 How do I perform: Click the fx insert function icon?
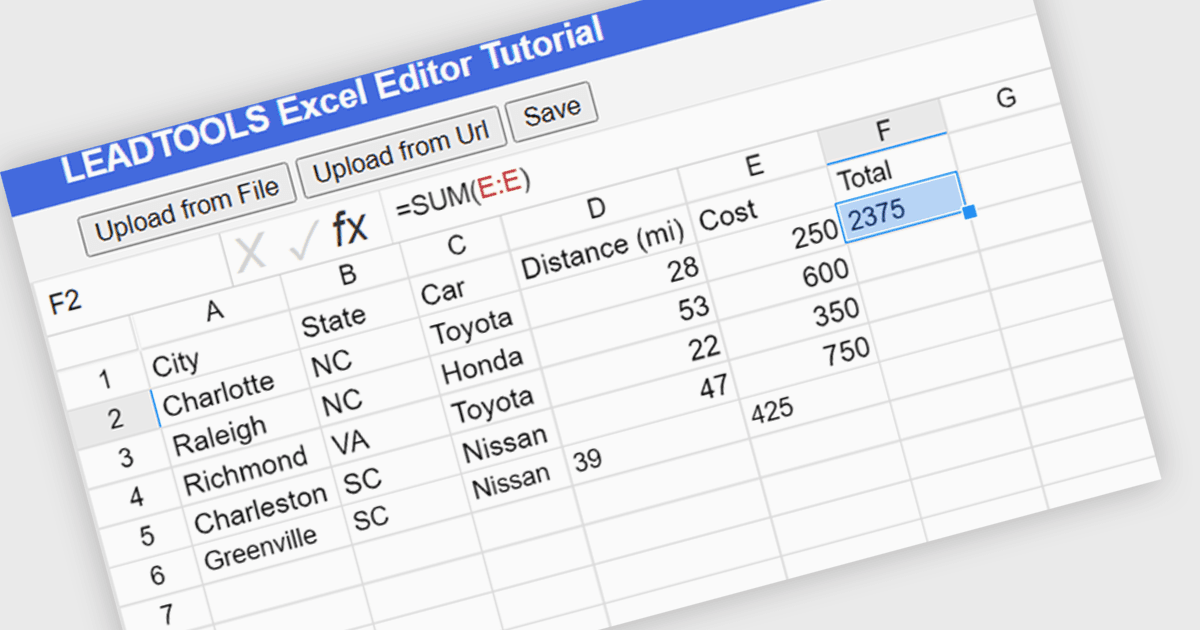[350, 228]
